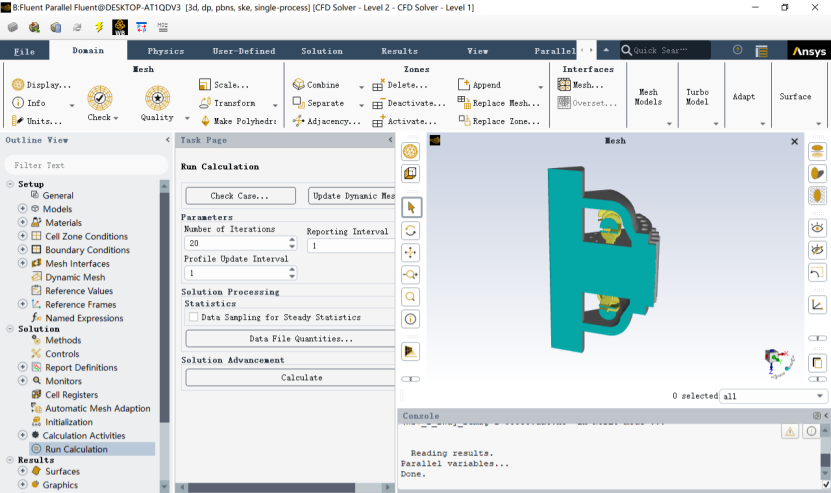Toggle Data Sampling for Steady Statistics checkbox

click(193, 317)
